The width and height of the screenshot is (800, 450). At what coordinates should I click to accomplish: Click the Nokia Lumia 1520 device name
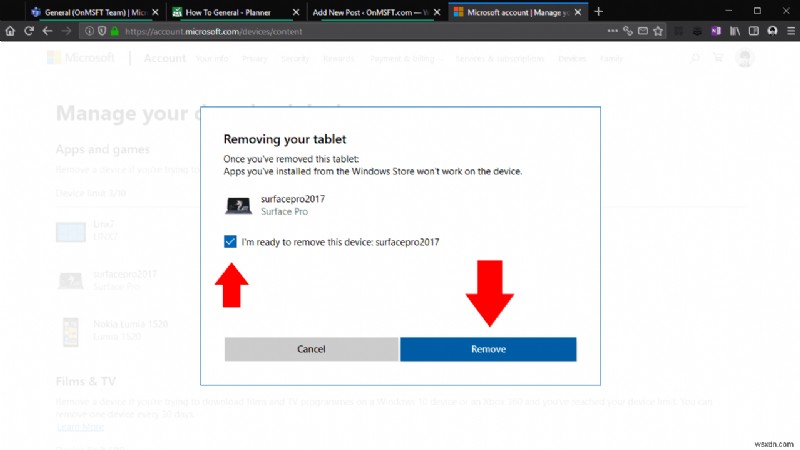pyautogui.click(x=131, y=324)
